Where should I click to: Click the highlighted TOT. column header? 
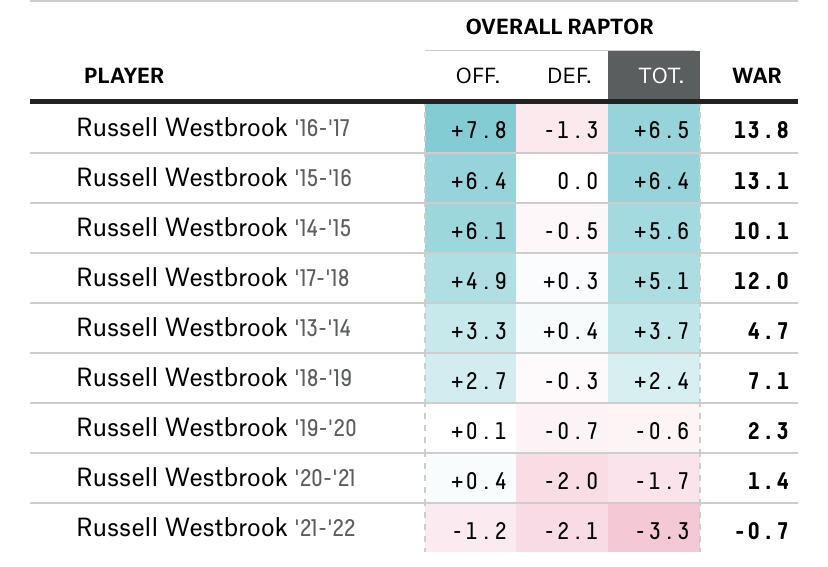[661, 76]
